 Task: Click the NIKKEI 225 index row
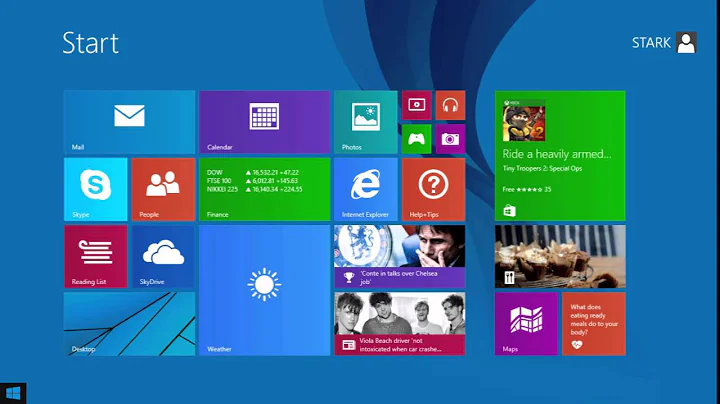tap(254, 189)
